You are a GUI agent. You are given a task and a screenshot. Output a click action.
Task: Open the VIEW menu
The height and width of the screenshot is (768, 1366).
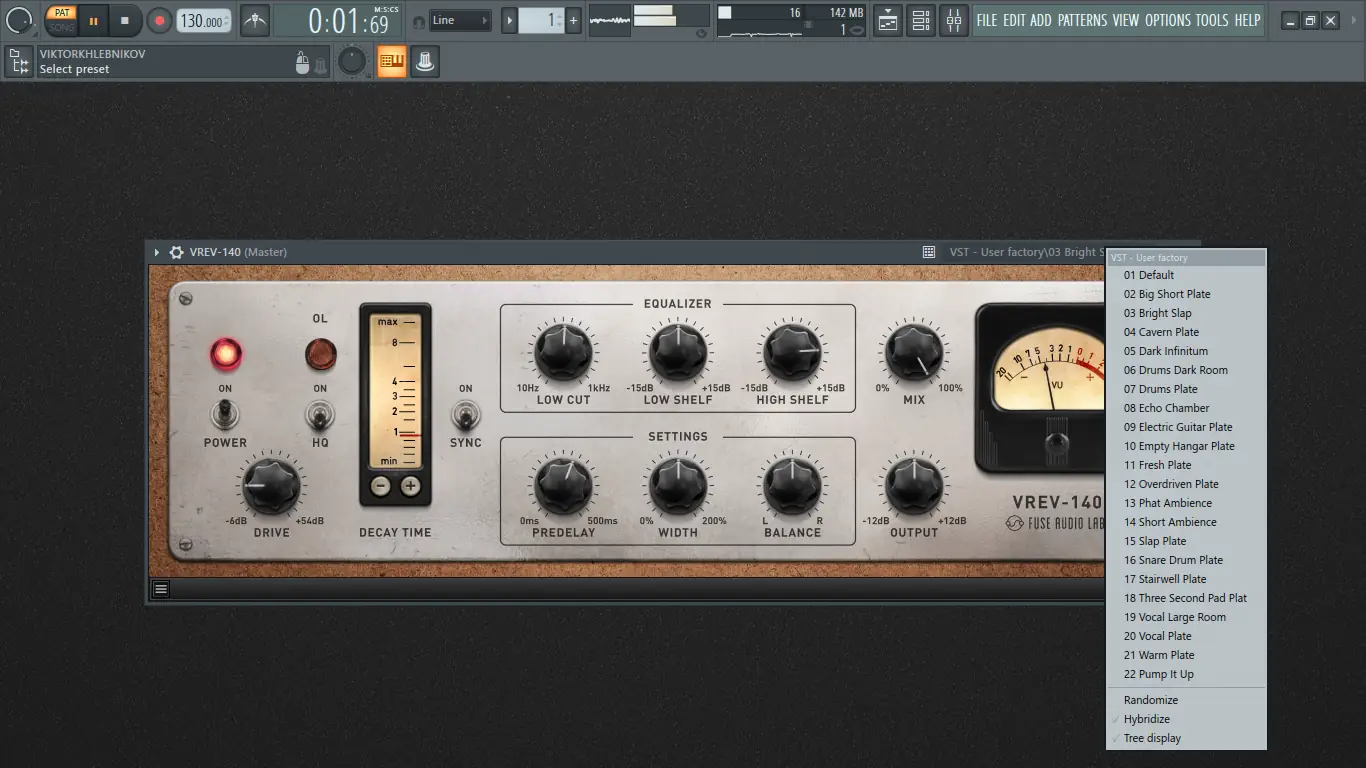(x=1126, y=20)
